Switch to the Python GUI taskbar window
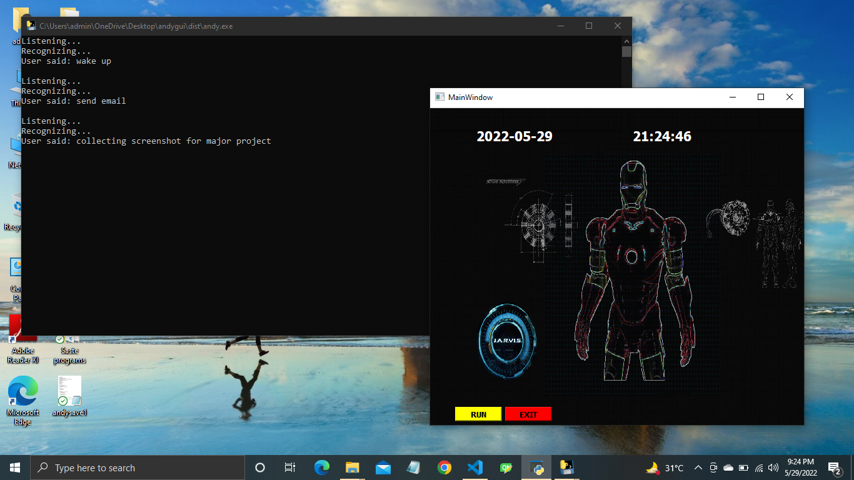 tap(537, 467)
